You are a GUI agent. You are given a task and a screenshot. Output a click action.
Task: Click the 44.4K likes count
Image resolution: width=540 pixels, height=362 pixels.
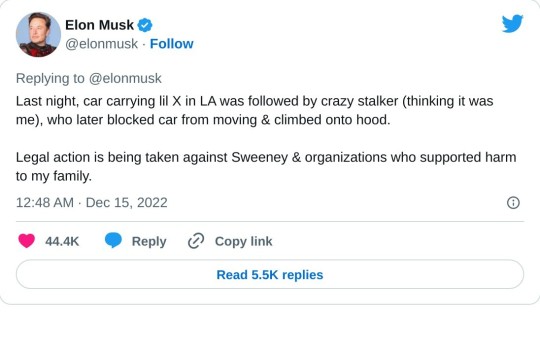(62, 241)
